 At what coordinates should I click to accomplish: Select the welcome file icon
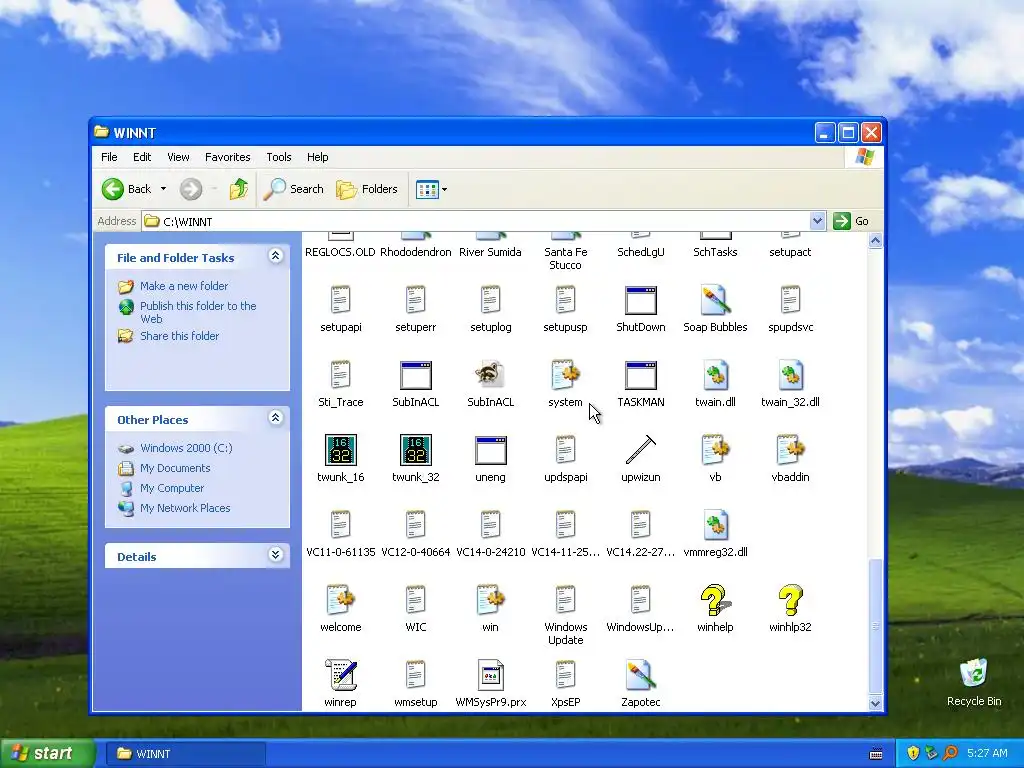(340, 601)
